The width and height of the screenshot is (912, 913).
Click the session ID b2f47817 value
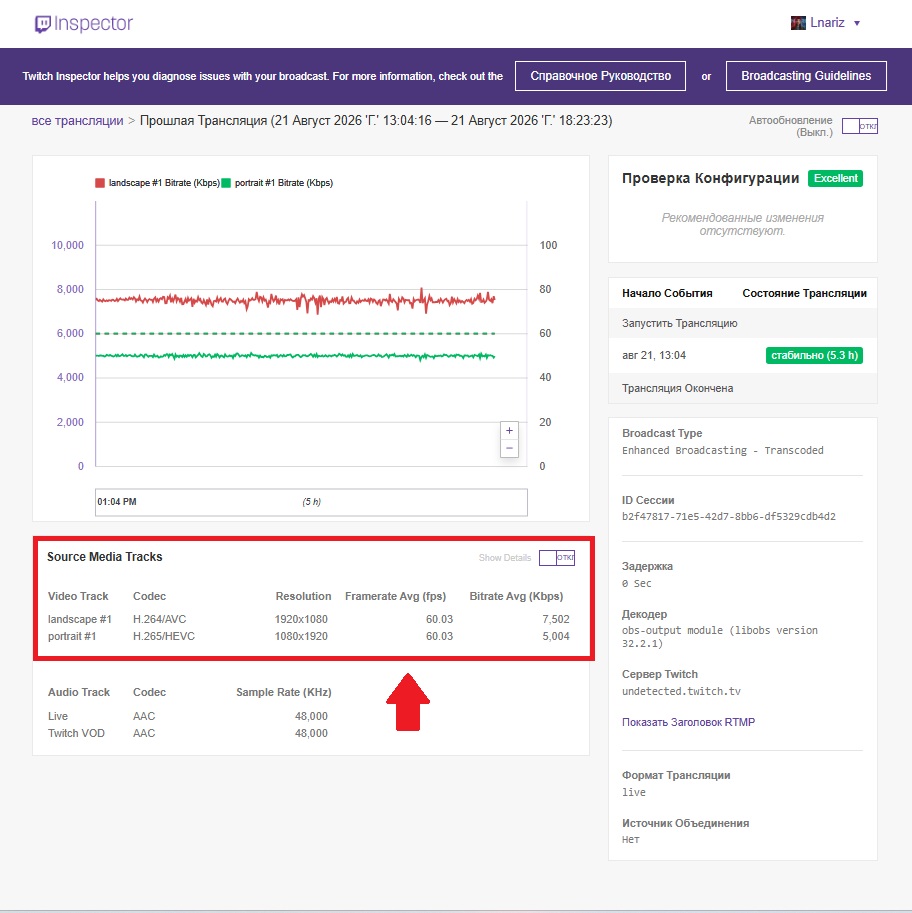coord(729,516)
